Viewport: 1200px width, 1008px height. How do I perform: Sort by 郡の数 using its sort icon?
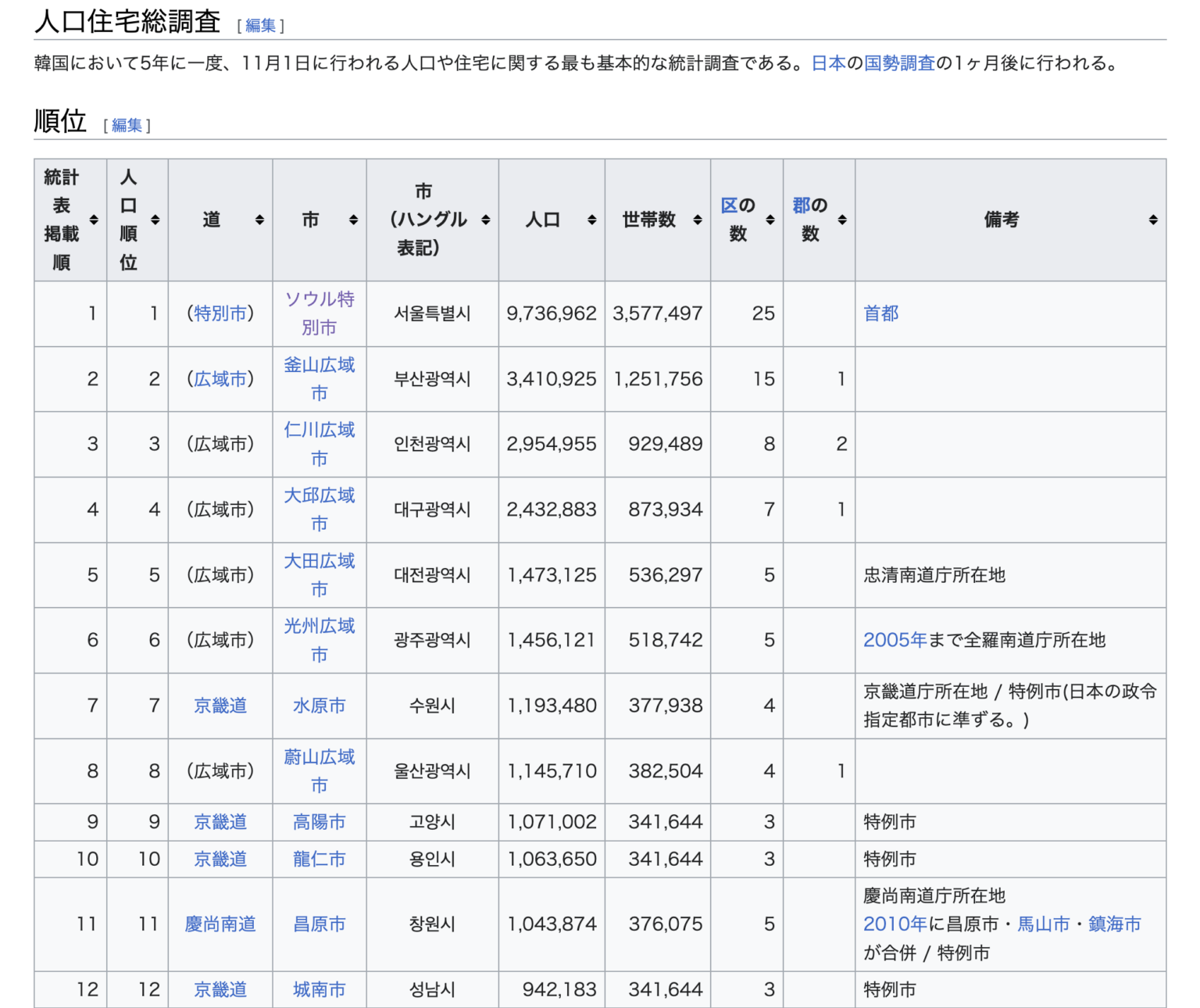(x=842, y=220)
